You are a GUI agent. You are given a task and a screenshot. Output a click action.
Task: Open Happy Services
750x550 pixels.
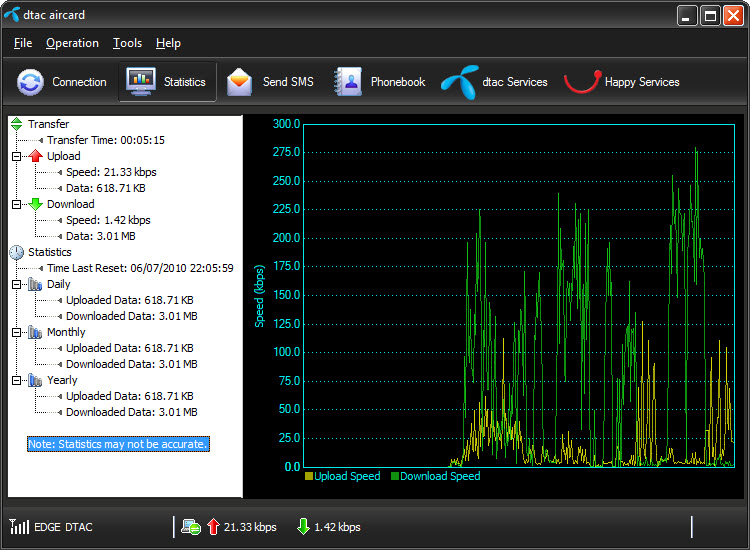click(622, 82)
